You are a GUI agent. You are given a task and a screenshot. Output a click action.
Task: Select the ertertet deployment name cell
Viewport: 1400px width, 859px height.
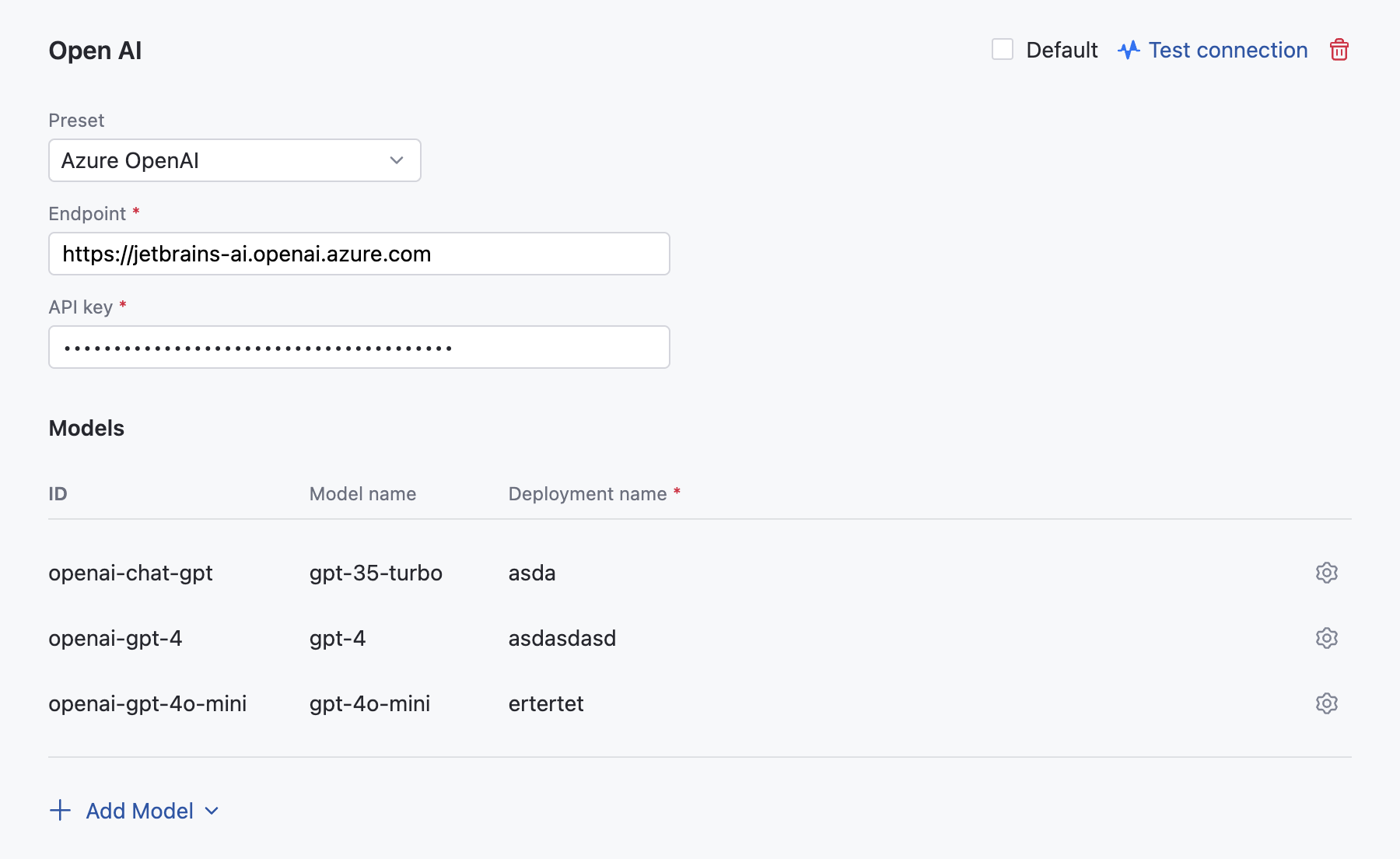545,703
